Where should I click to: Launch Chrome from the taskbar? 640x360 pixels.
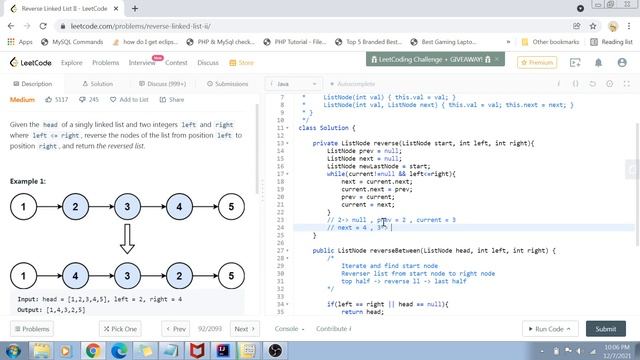pyautogui.click(x=93, y=351)
